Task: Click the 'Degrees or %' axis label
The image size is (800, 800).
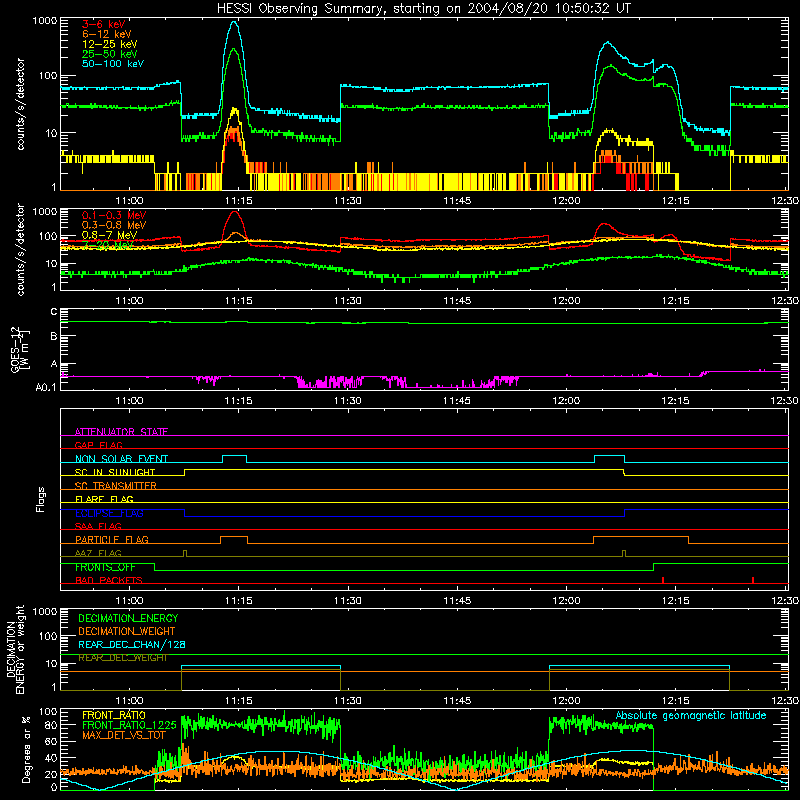Action: coord(26,749)
